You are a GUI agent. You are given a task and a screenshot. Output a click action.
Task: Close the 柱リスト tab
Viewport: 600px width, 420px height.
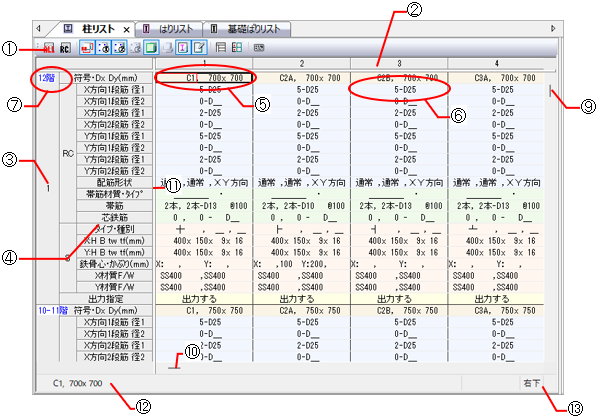(127, 29)
